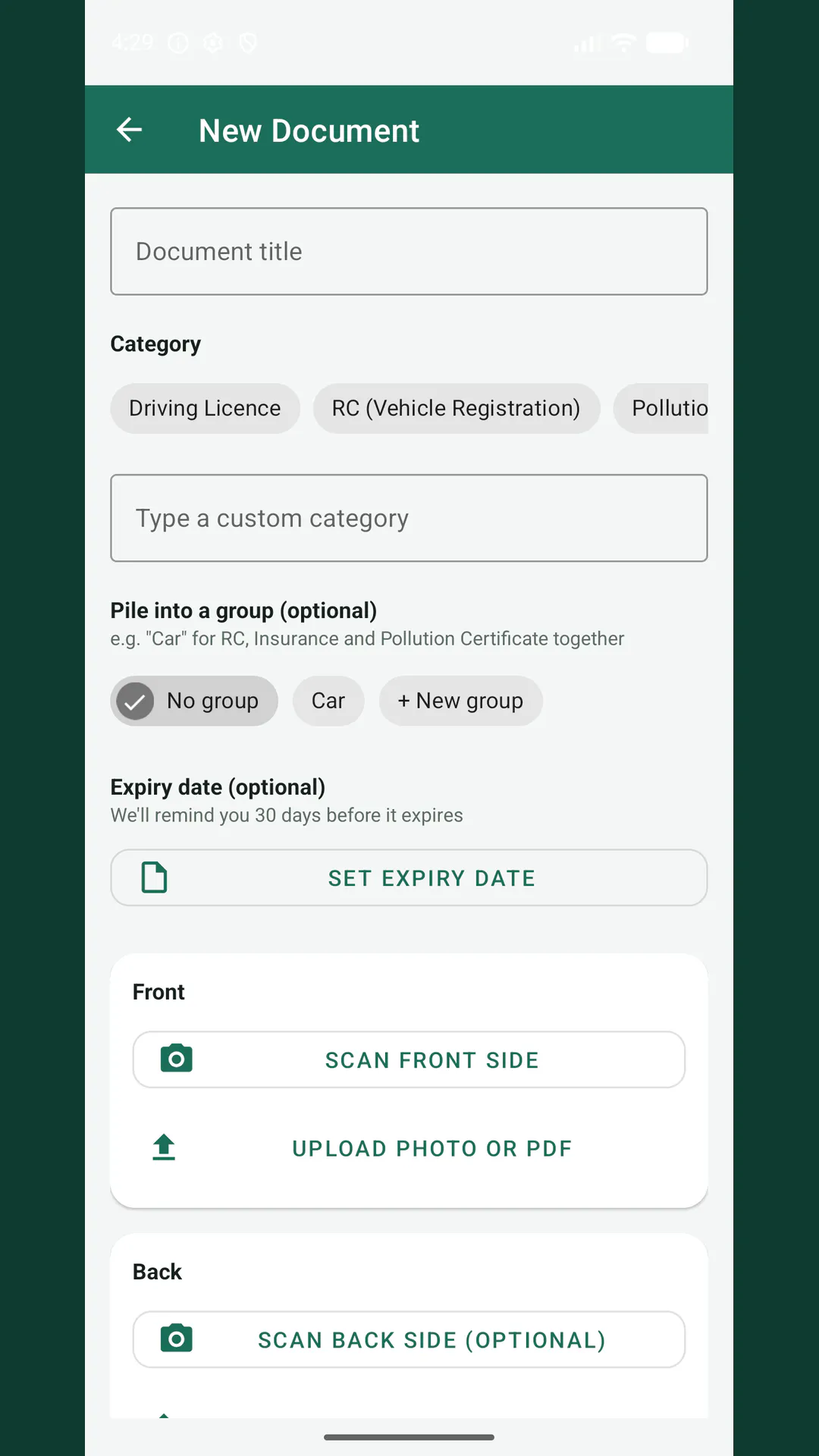
Task: Choose the RC (Vehicle Registration) category
Action: point(457,408)
